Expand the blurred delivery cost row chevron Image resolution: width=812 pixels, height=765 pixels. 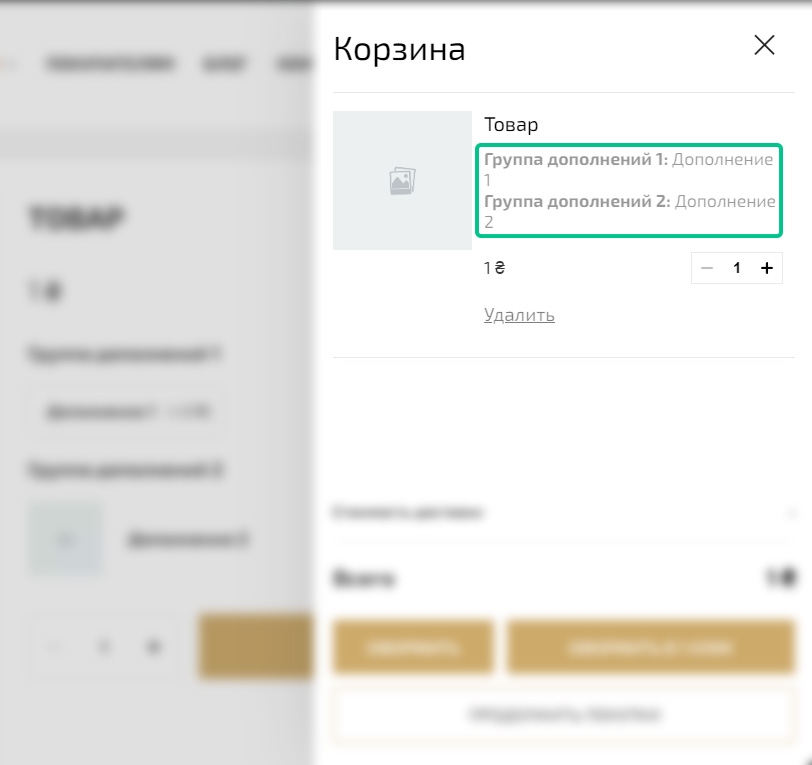coord(791,513)
